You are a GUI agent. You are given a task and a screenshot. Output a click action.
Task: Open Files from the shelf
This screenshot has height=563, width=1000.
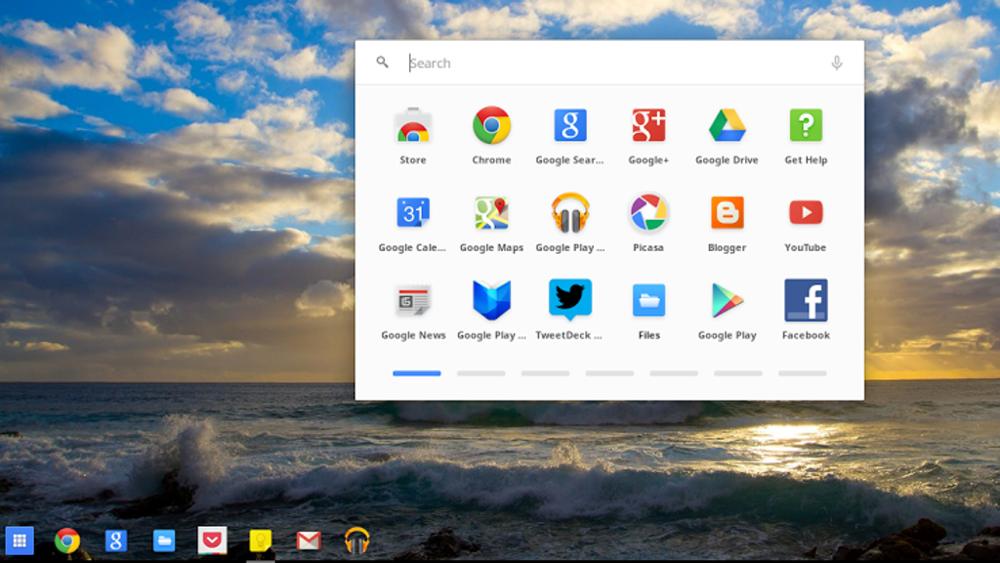click(164, 541)
